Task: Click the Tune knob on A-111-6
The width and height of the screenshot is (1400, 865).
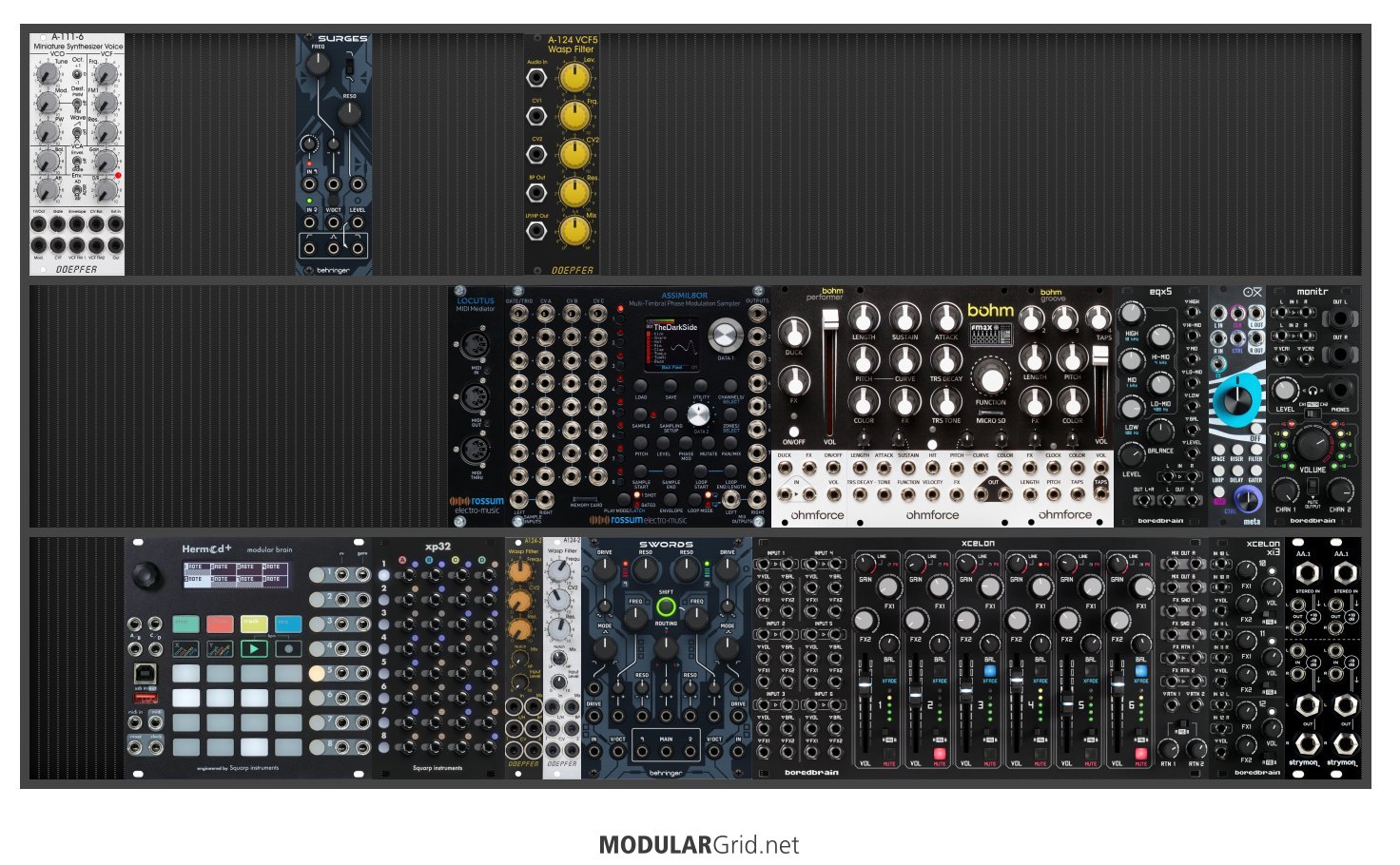Action: tap(46, 74)
